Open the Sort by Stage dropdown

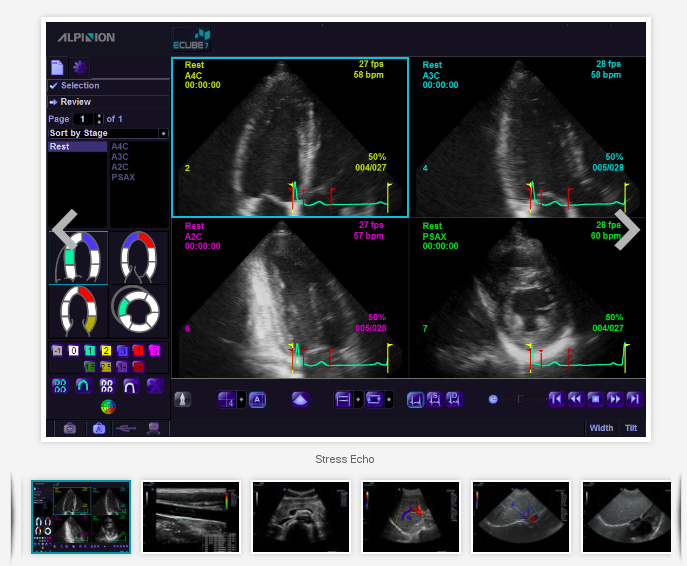108,133
